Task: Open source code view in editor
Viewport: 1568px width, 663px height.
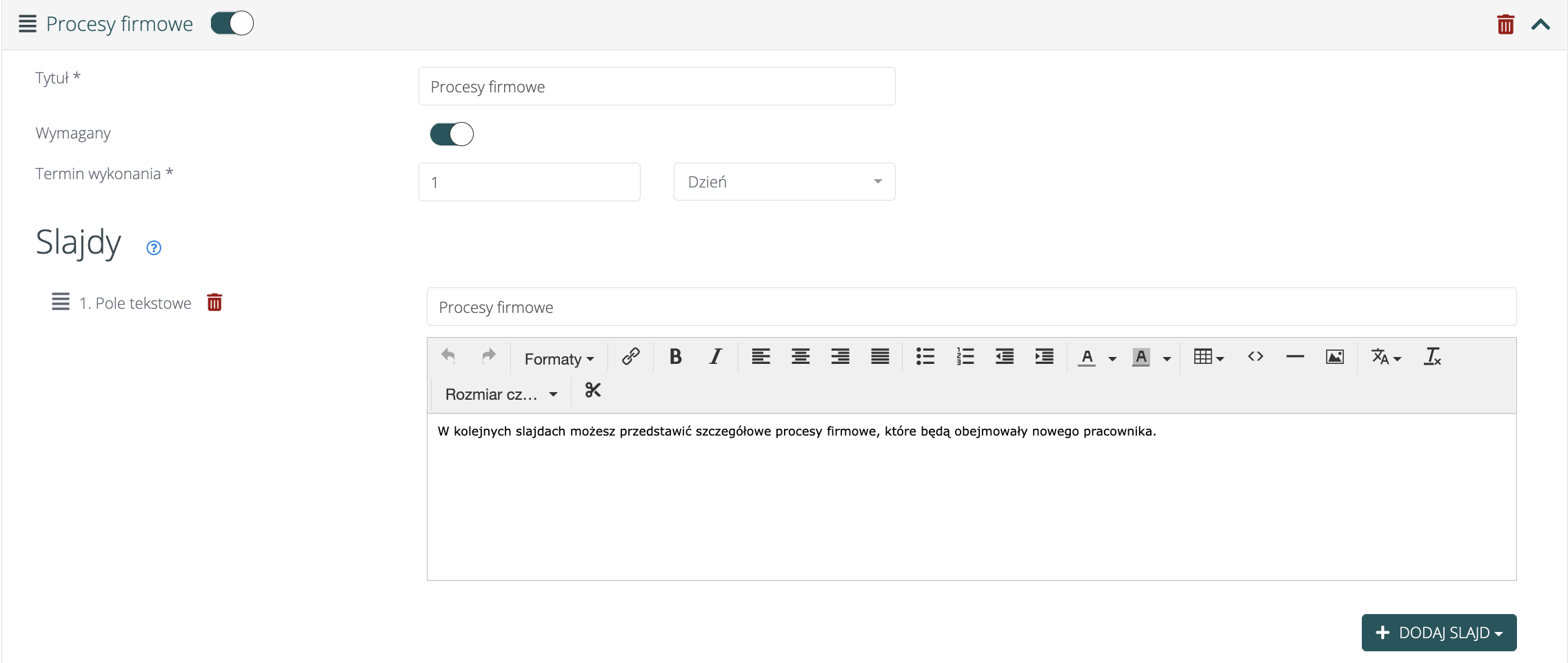Action: pyautogui.click(x=1255, y=356)
